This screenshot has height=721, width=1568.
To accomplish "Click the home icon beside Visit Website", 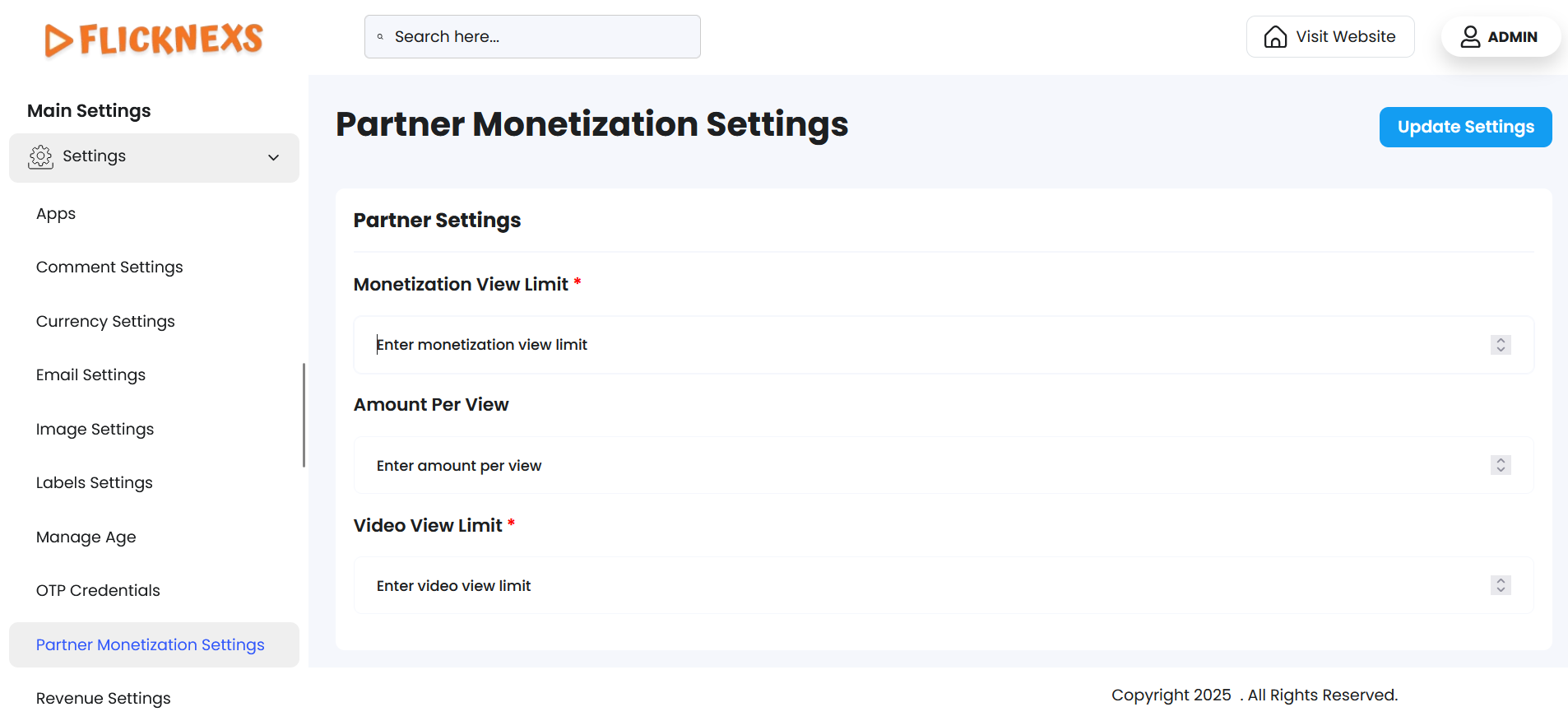I will tap(1275, 37).
